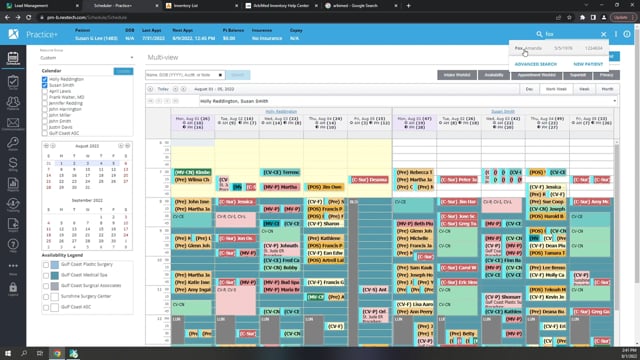This screenshot has height=360, width=640.
Task: Uncheck Susan Smith calendar checkbox
Action: (x=44, y=85)
